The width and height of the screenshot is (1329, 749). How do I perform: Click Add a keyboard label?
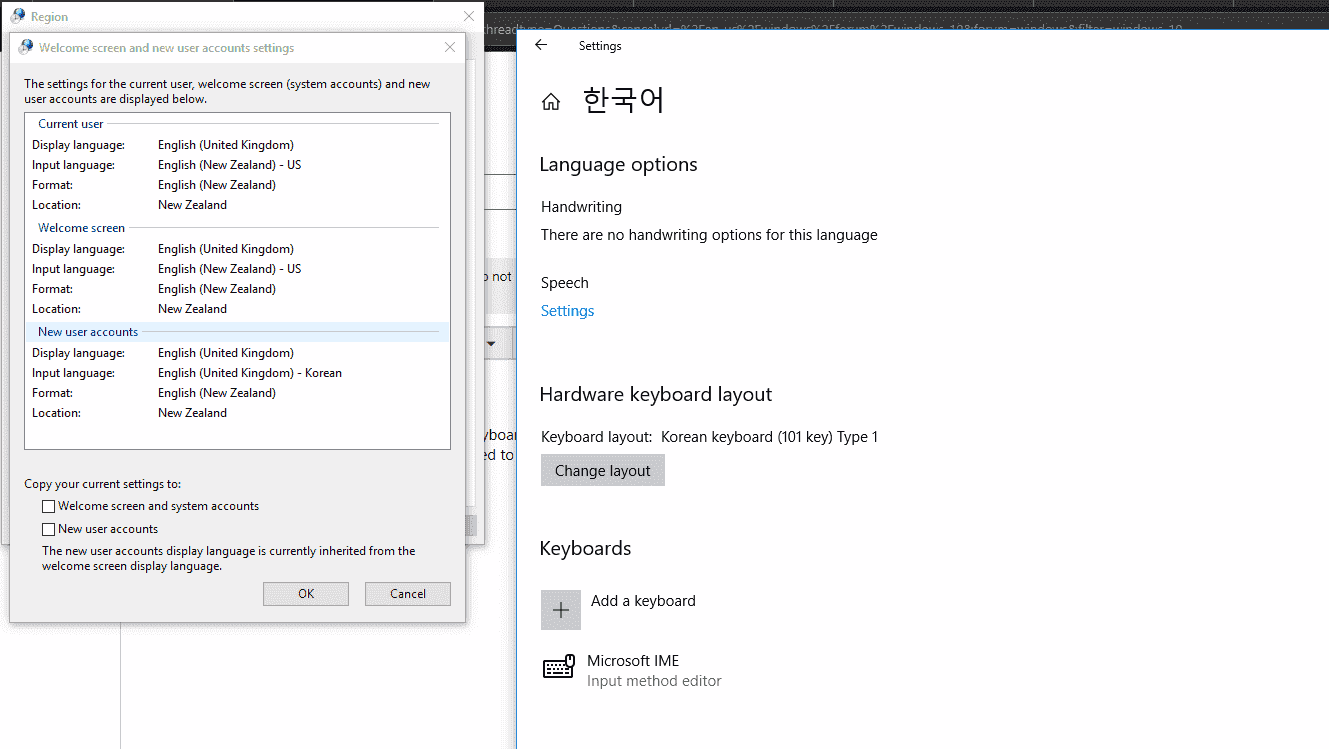[x=643, y=601]
